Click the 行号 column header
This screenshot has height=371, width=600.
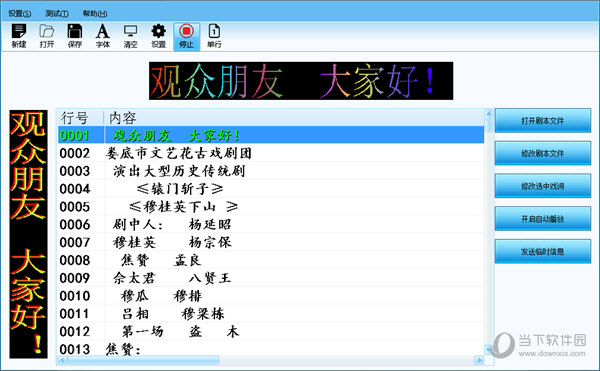click(x=80, y=118)
